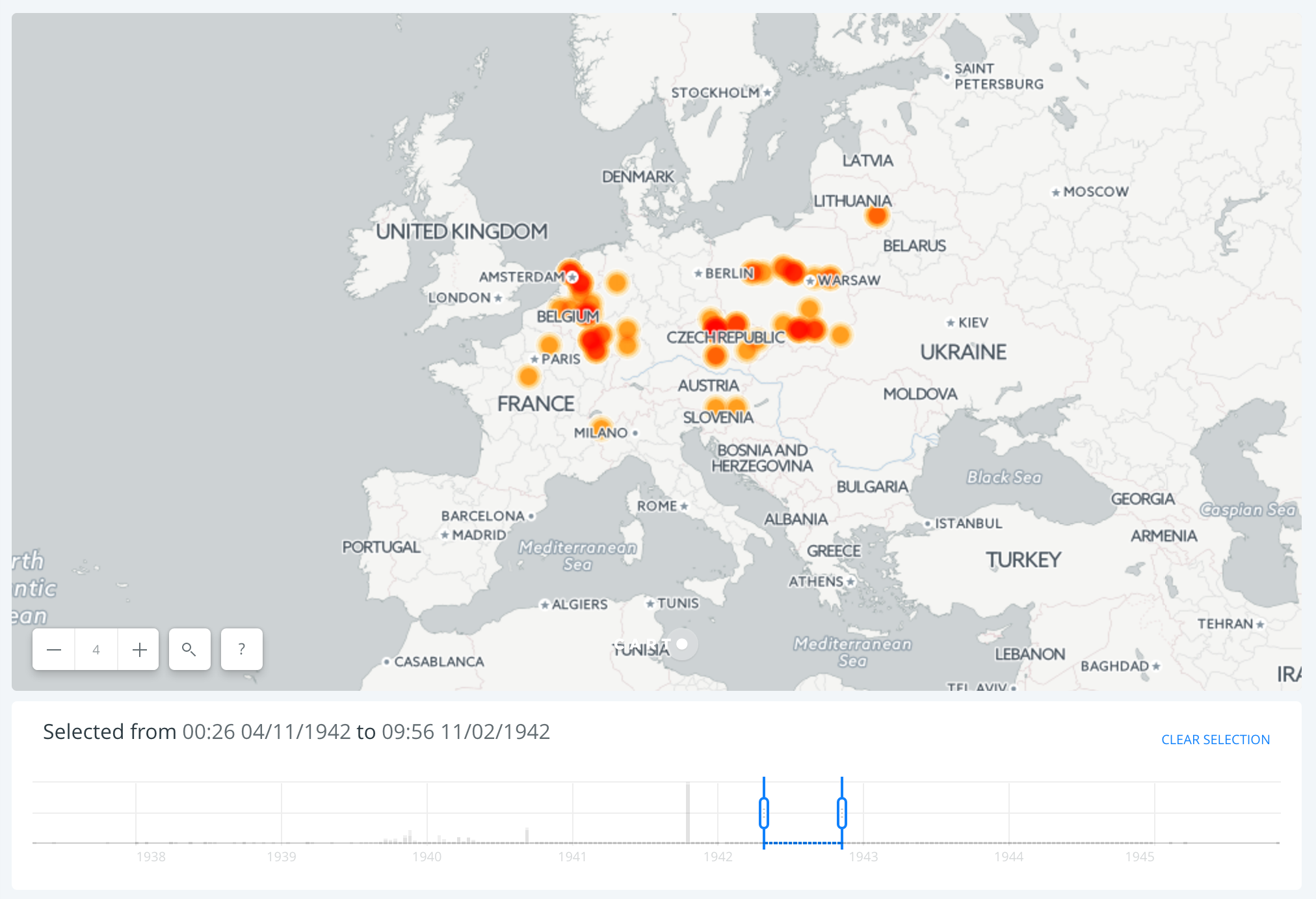The height and width of the screenshot is (899, 1316).
Task: Open the map search magnifier tool
Action: pyautogui.click(x=189, y=649)
